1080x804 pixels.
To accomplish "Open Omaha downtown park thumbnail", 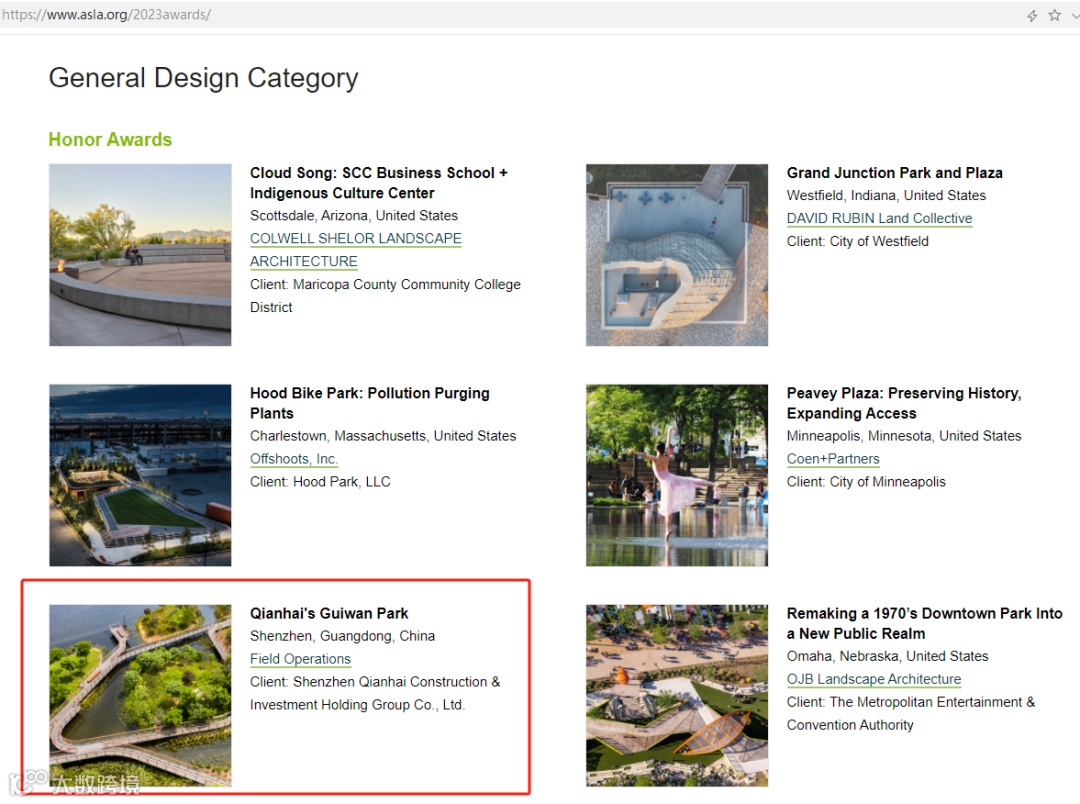I will 677,696.
